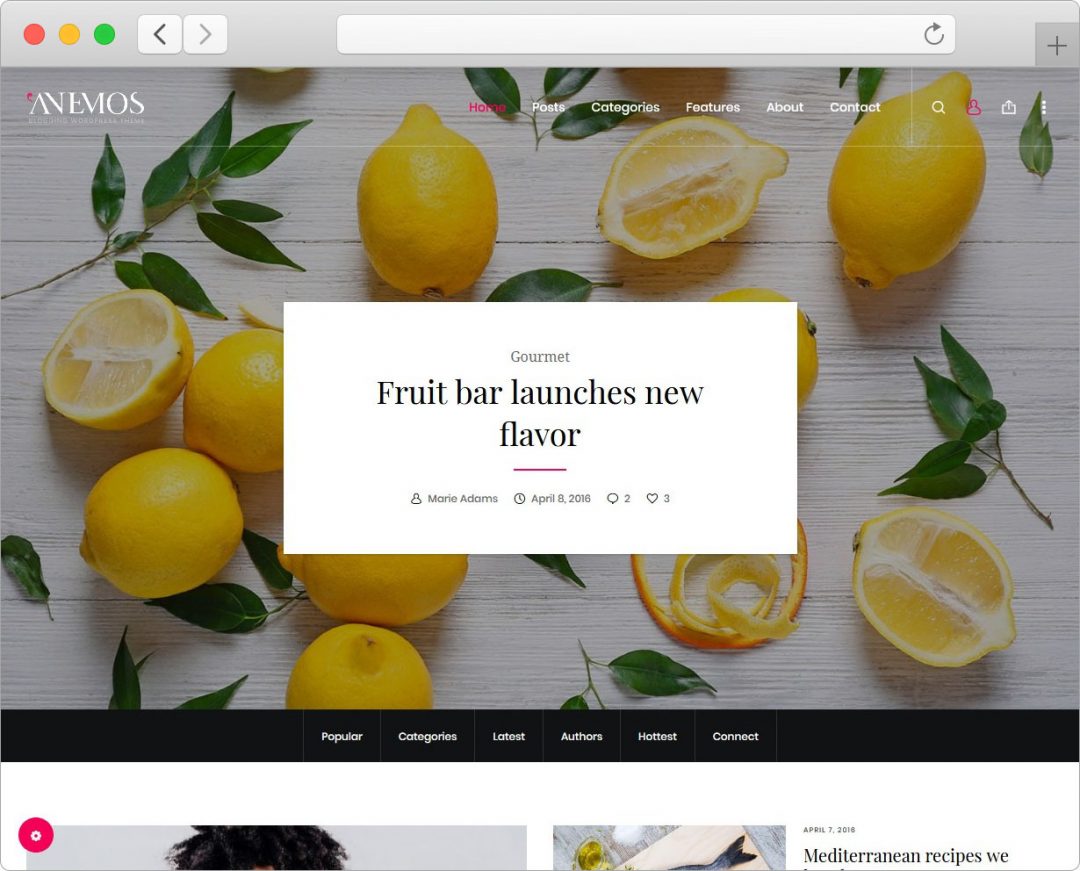The width and height of the screenshot is (1080, 871).
Task: Click the heart likes icon
Action: [x=652, y=498]
